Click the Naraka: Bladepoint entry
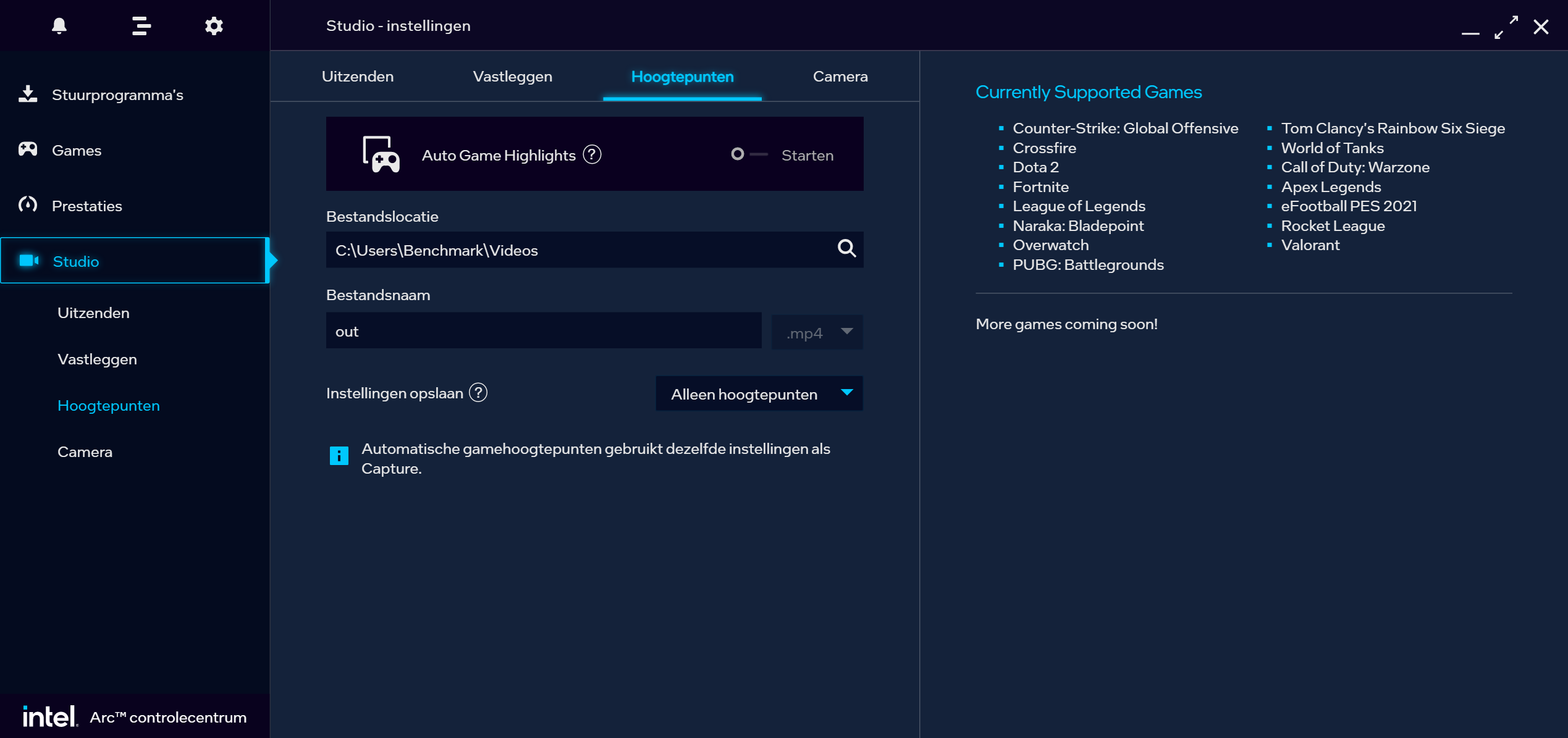The width and height of the screenshot is (1568, 738). click(1078, 225)
